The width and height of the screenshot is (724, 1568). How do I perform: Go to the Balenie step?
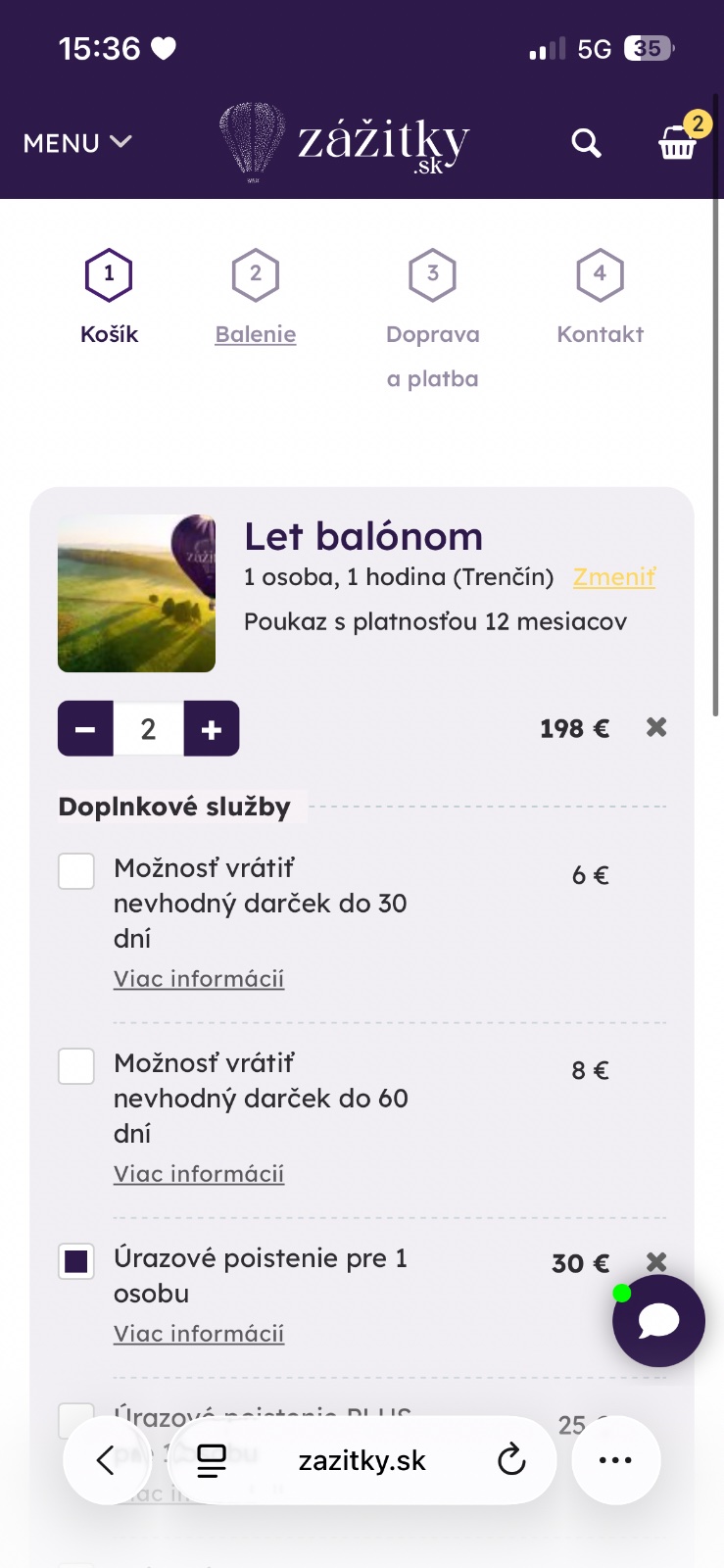click(256, 333)
